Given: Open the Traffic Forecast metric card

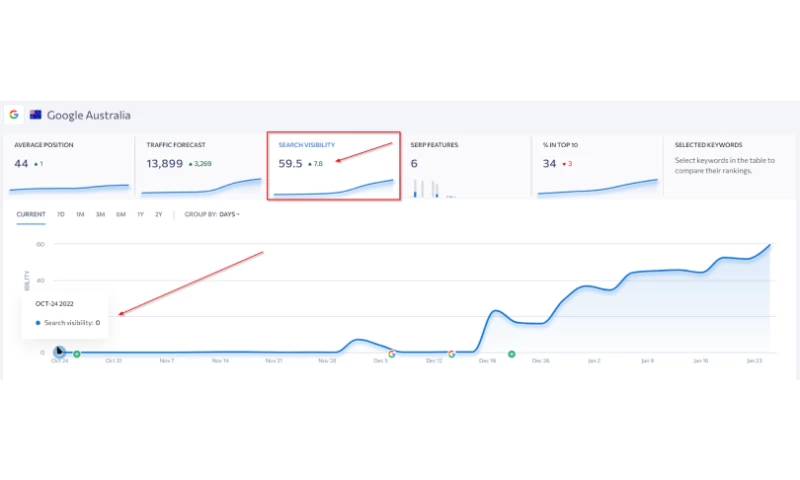Looking at the screenshot, I should click(201, 166).
